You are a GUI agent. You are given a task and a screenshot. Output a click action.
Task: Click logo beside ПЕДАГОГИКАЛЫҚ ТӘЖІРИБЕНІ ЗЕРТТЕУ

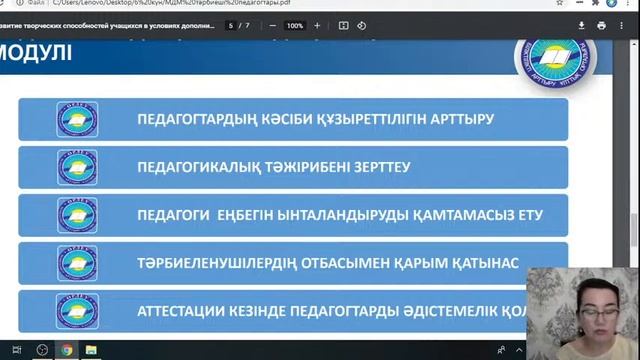click(x=77, y=167)
